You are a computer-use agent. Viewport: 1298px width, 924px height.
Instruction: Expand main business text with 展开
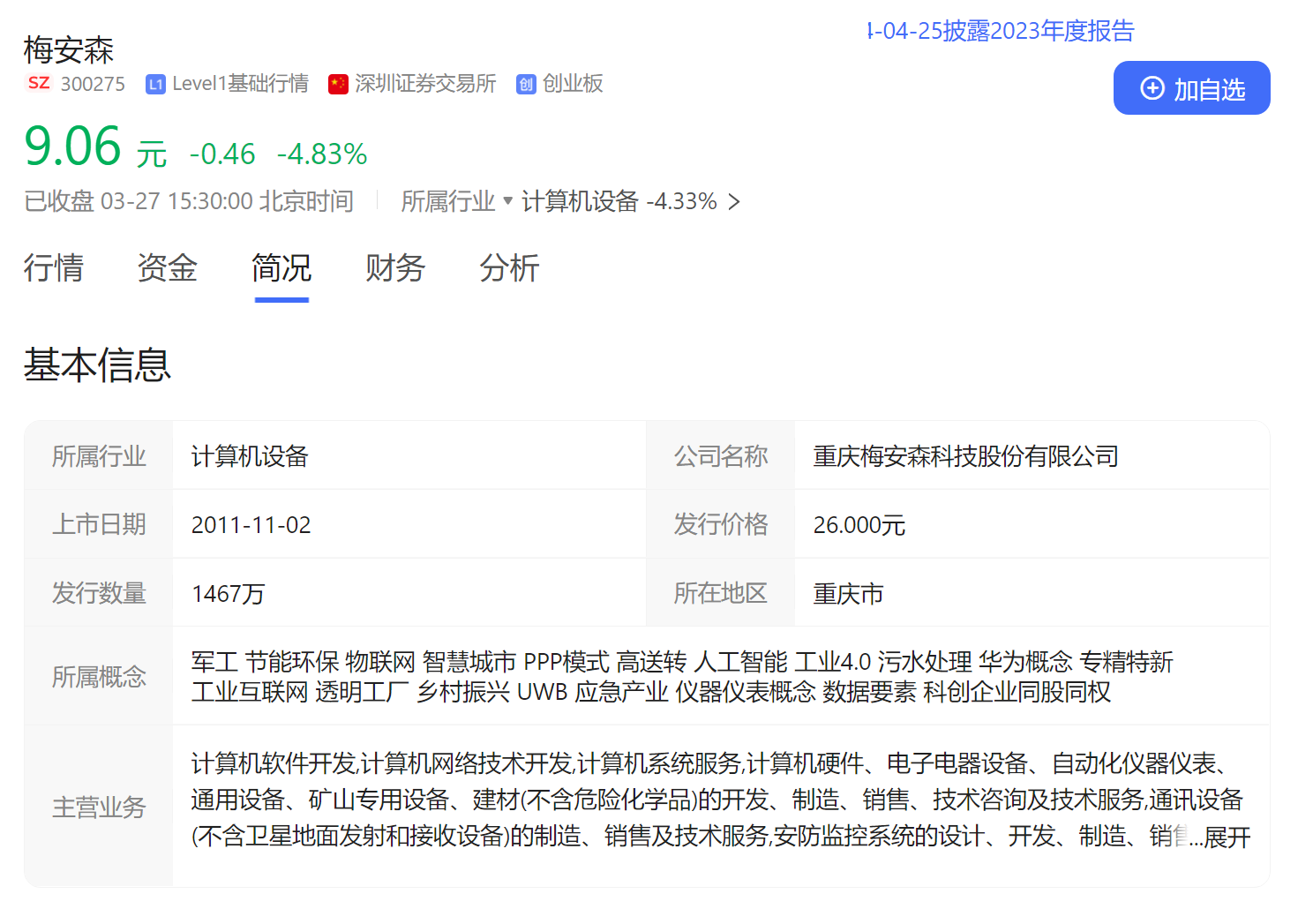click(x=1227, y=837)
